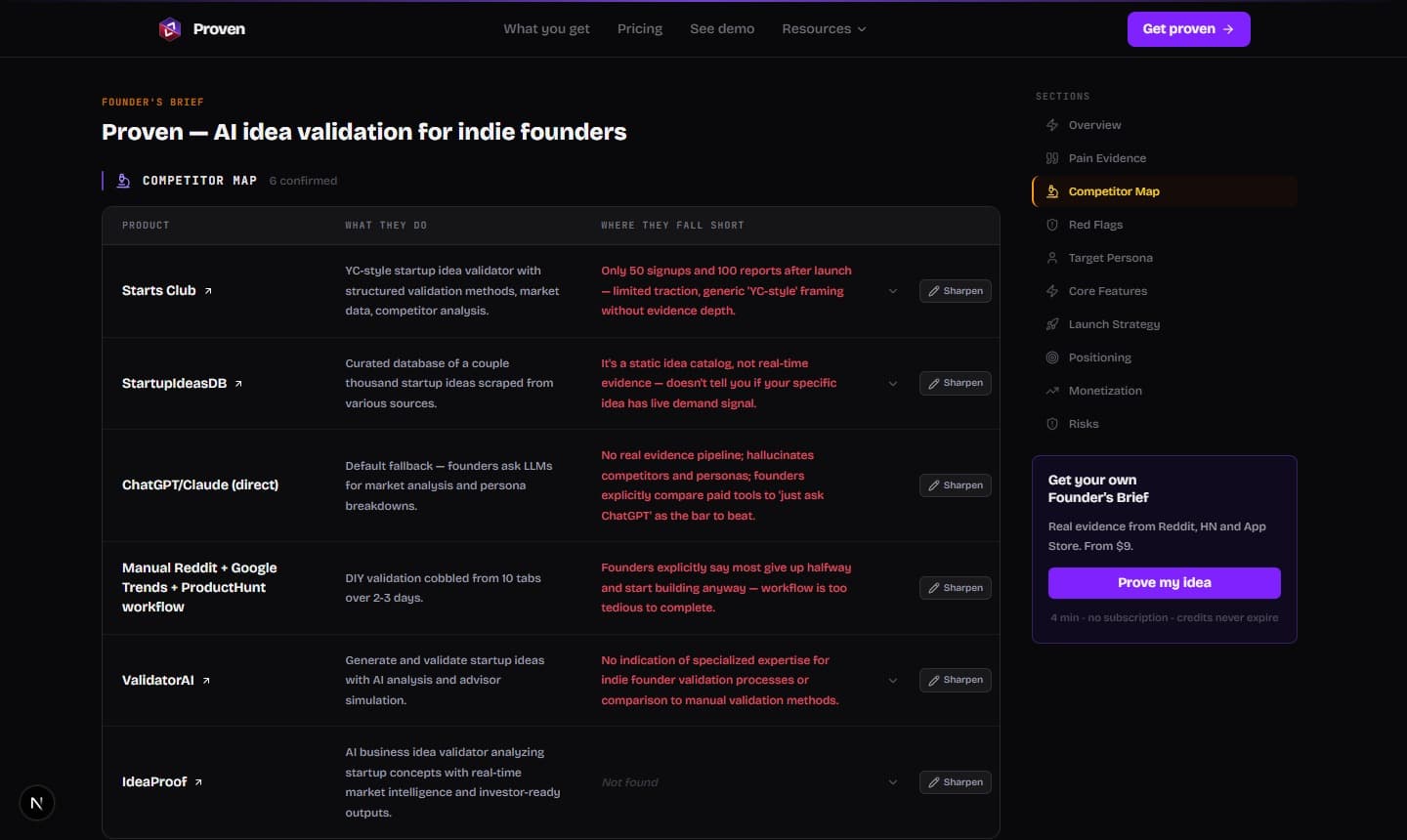This screenshot has width=1407, height=840.
Task: Click the "WHAT THEY DO" column header
Action: [x=386, y=226]
